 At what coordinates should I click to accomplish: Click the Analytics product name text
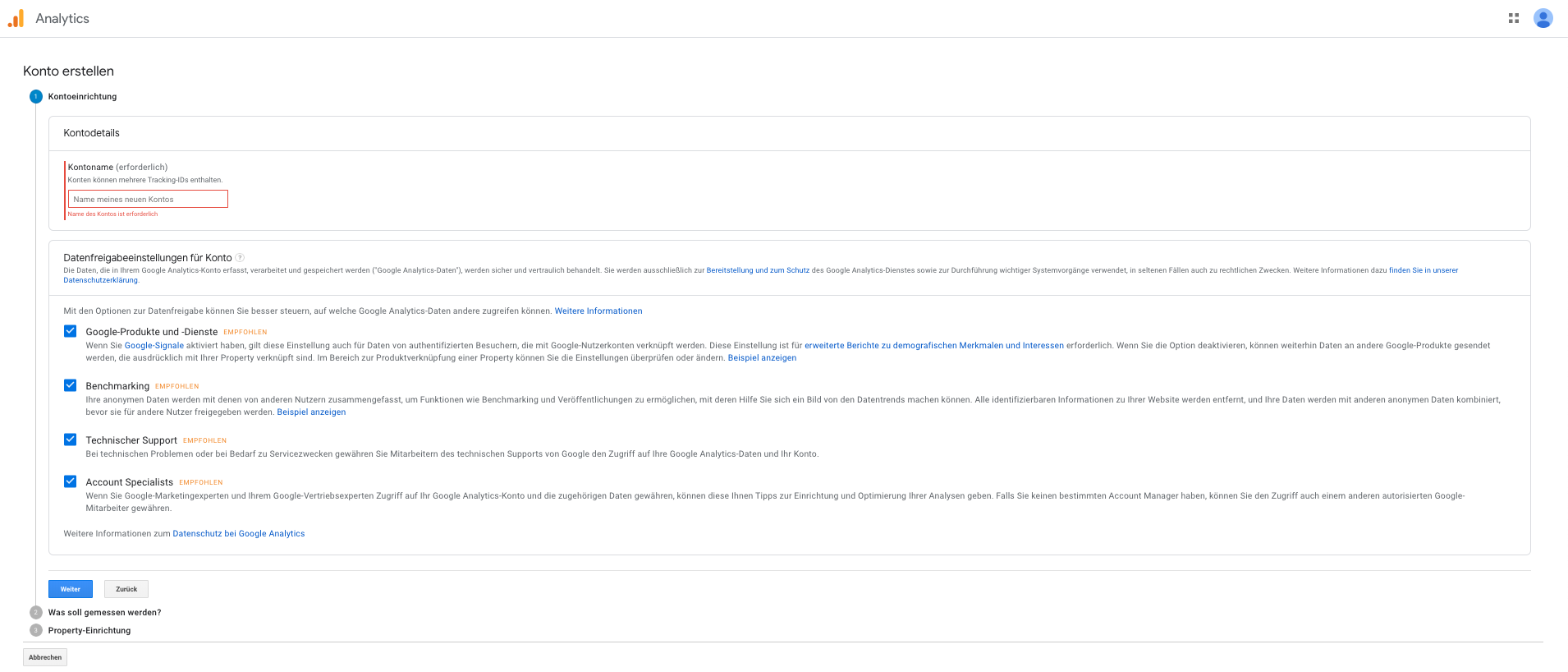click(x=62, y=18)
